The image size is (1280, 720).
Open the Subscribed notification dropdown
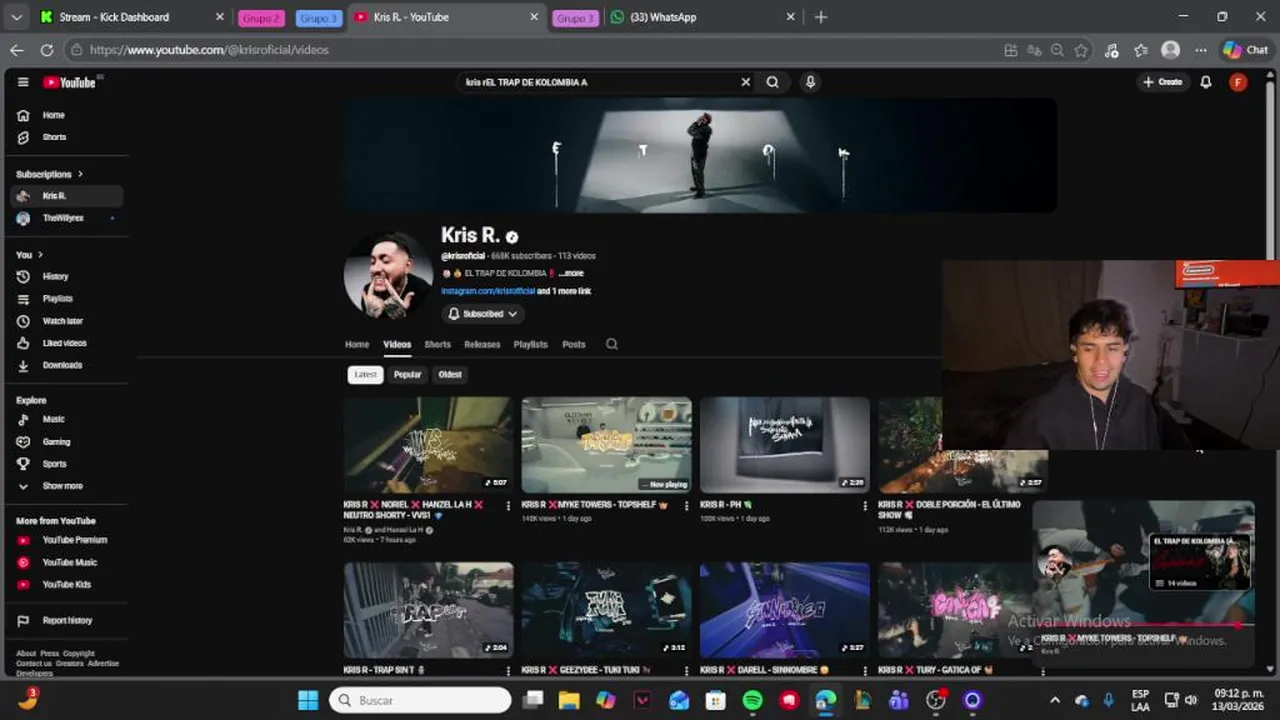tap(483, 314)
